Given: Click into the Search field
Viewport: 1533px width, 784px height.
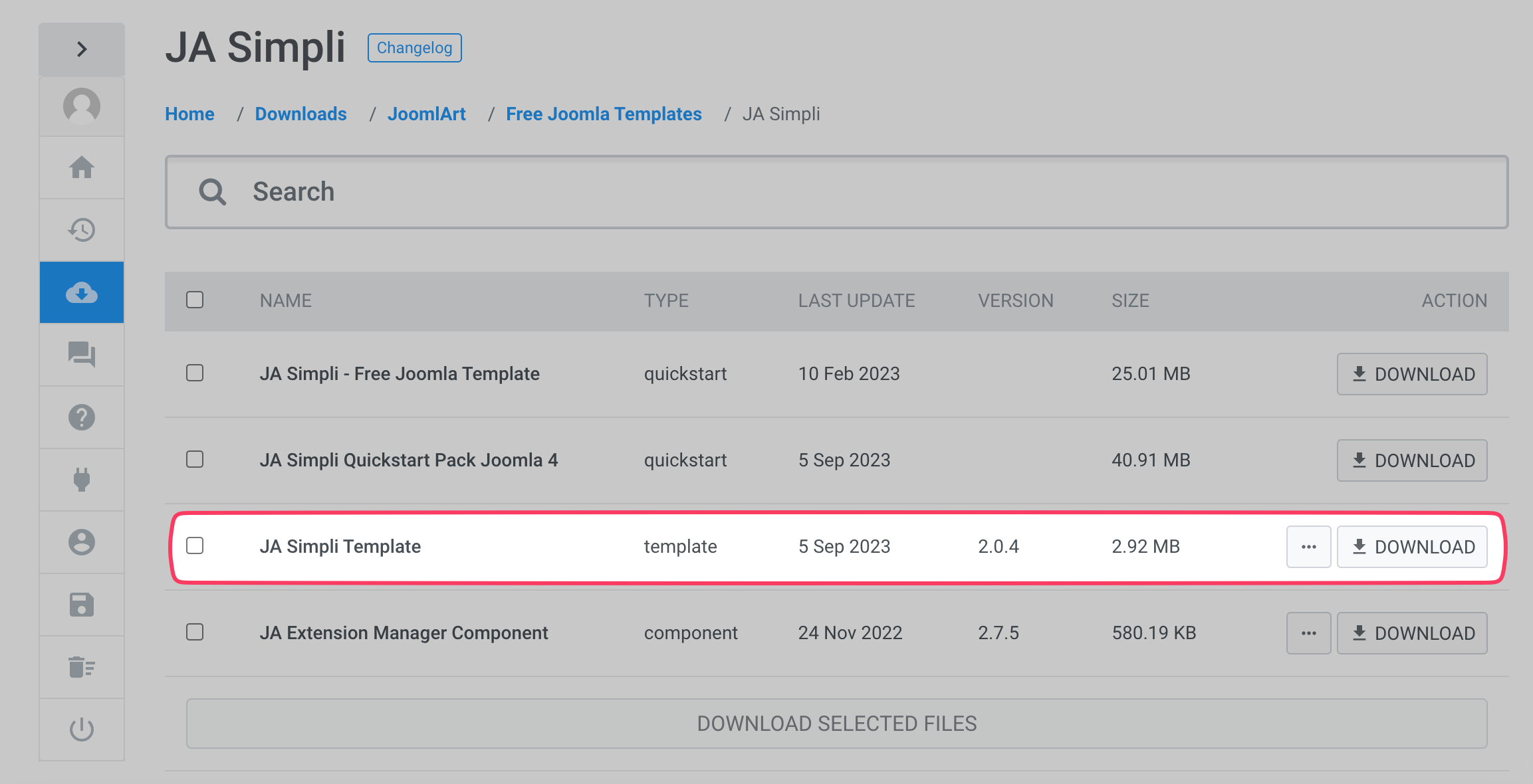Looking at the screenshot, I should (836, 192).
